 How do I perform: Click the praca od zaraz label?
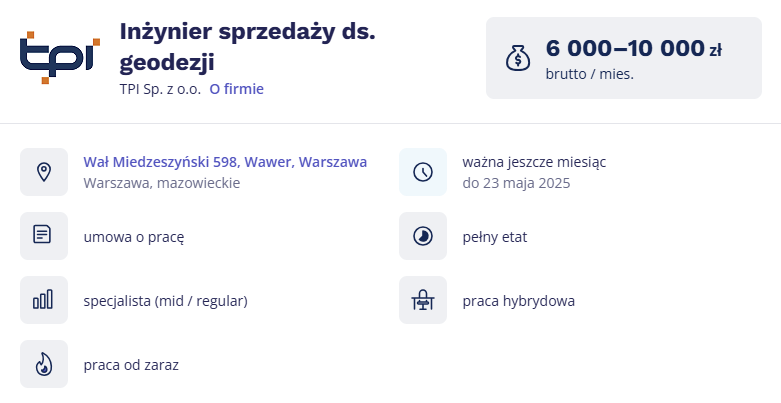tap(131, 365)
